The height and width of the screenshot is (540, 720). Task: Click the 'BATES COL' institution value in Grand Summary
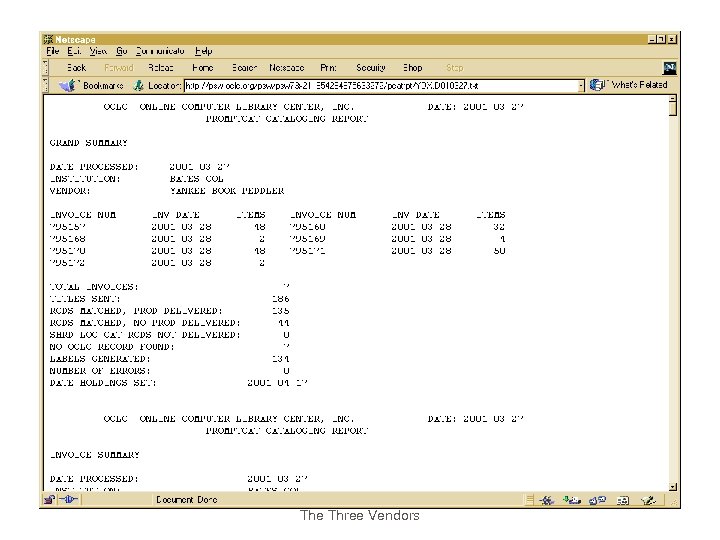click(x=197, y=179)
